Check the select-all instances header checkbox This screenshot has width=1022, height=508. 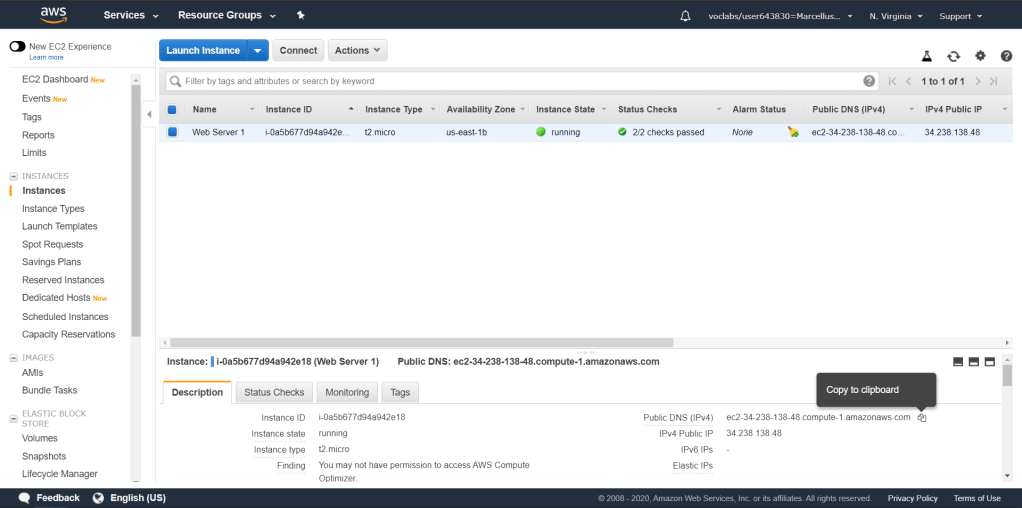pos(172,110)
